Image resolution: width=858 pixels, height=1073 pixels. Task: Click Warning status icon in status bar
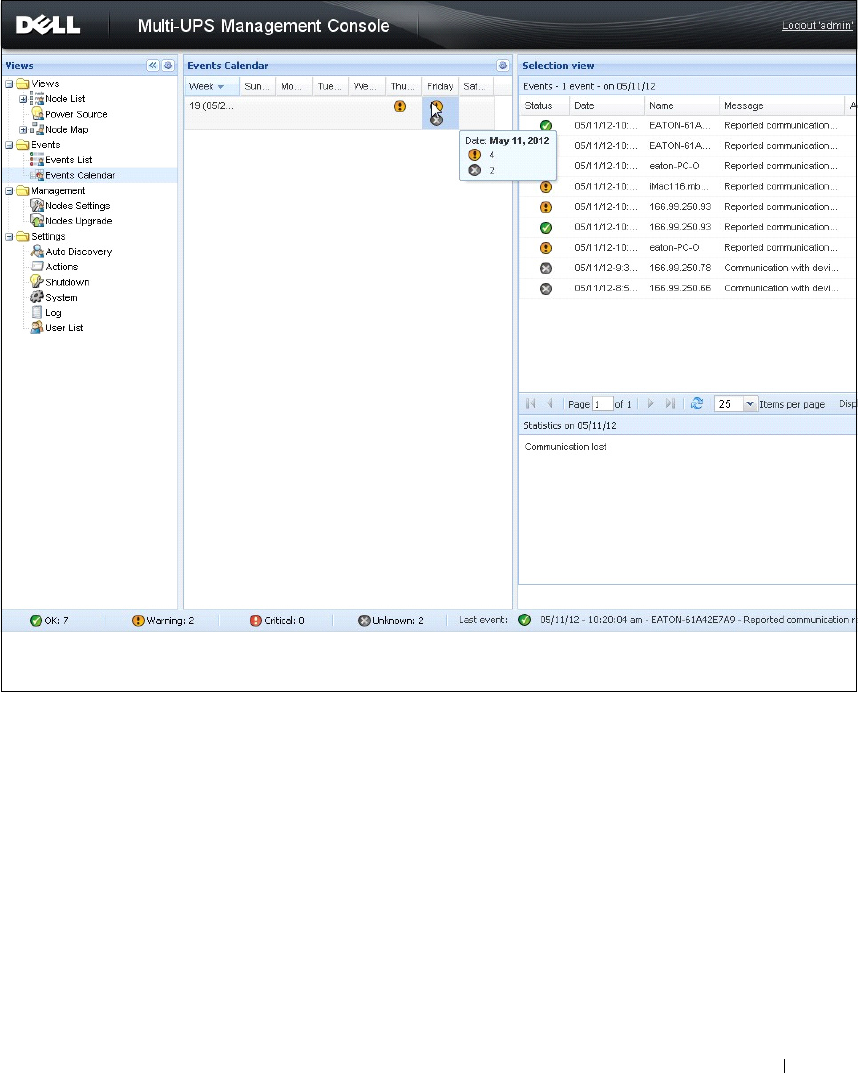pos(138,621)
